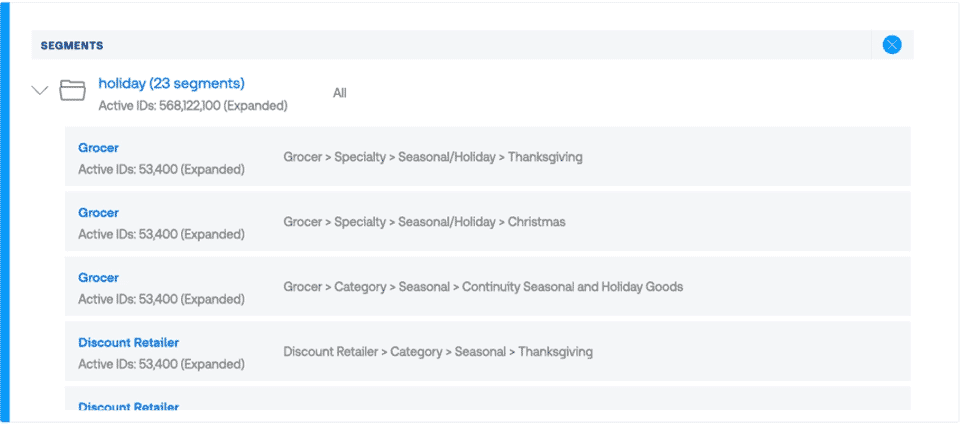Close the Segments panel with the blue X
The height and width of the screenshot is (424, 960).
click(x=892, y=45)
